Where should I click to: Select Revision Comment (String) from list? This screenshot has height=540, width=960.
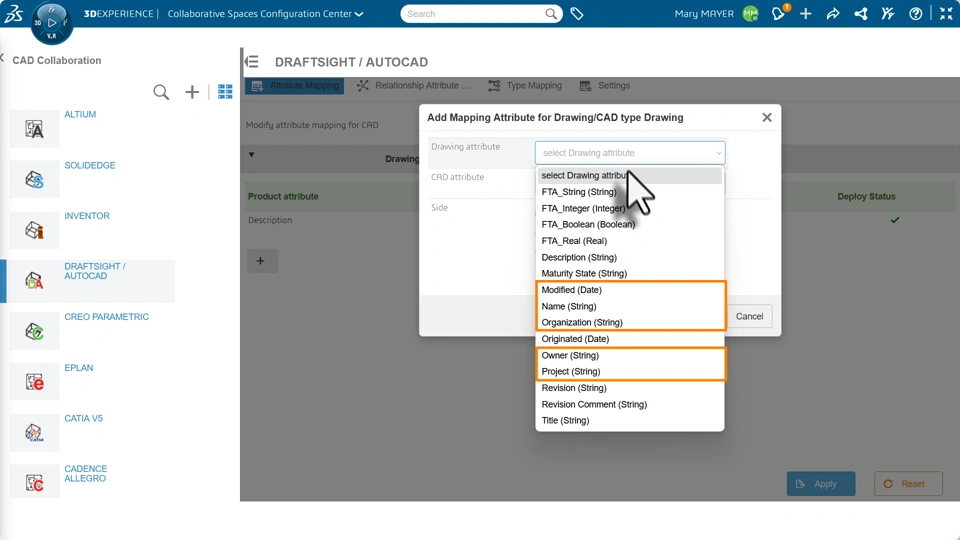point(594,404)
